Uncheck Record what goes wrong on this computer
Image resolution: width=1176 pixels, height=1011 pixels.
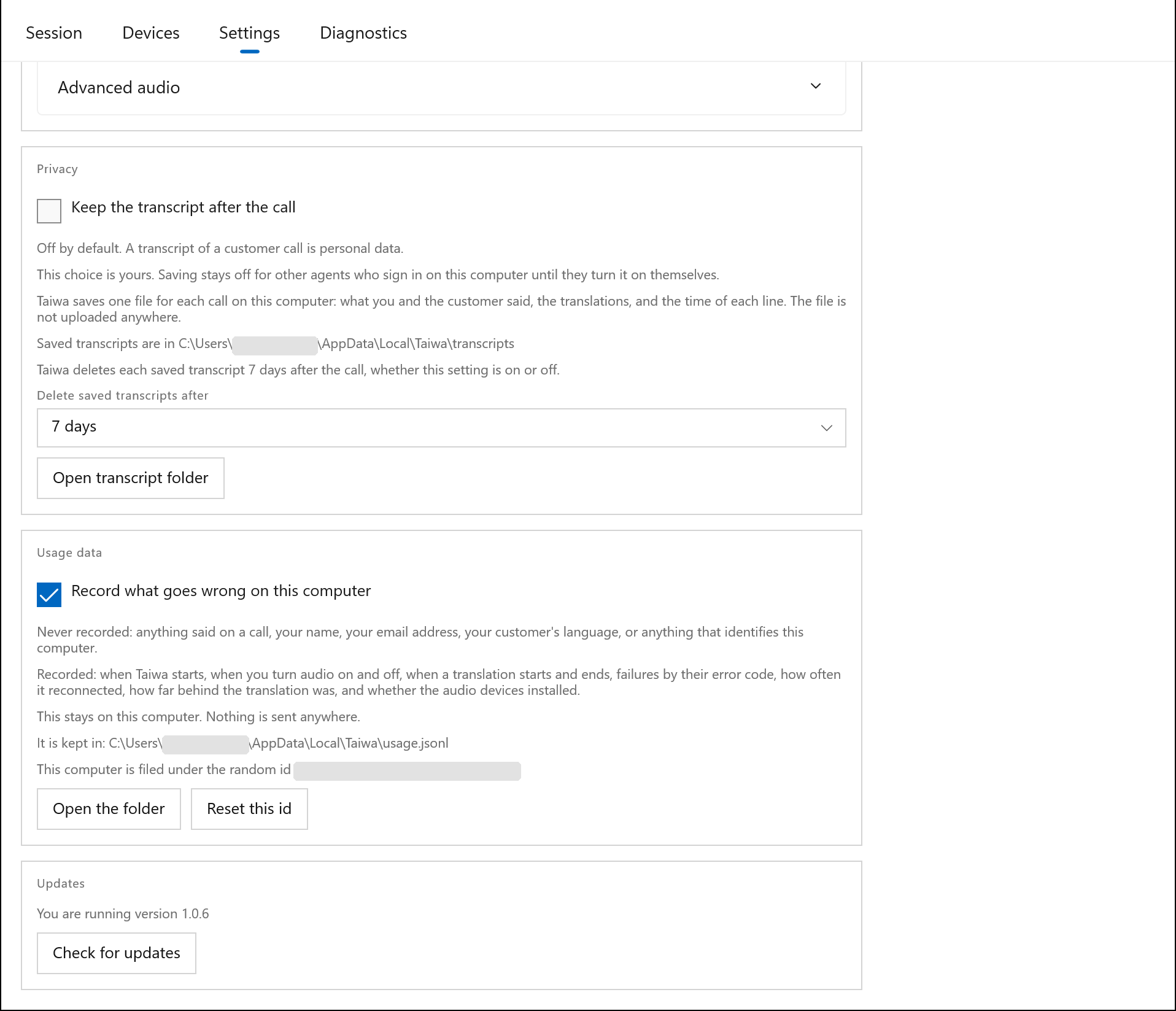(x=49, y=595)
